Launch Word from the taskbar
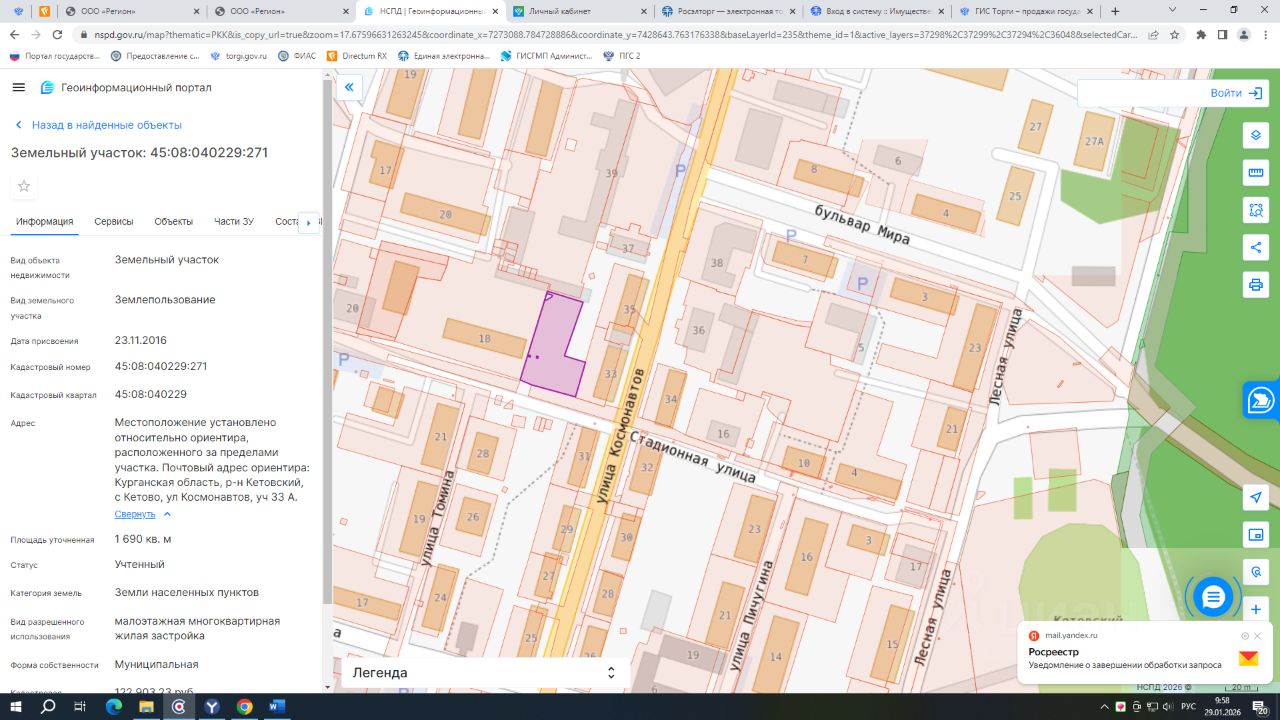This screenshot has height=720, width=1280. coord(277,707)
